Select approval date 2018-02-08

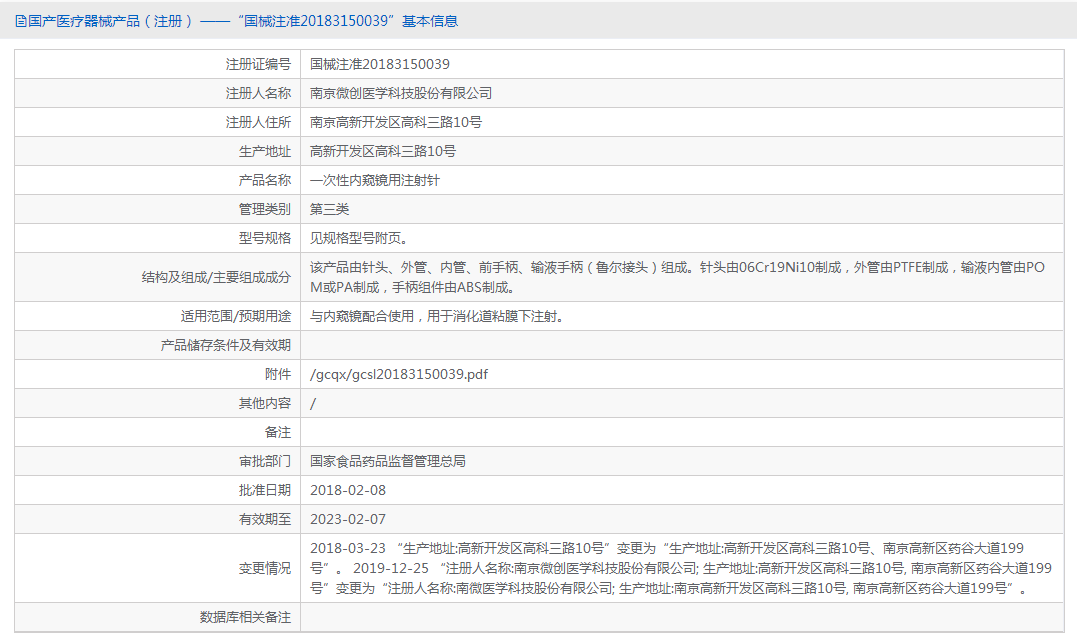point(348,490)
